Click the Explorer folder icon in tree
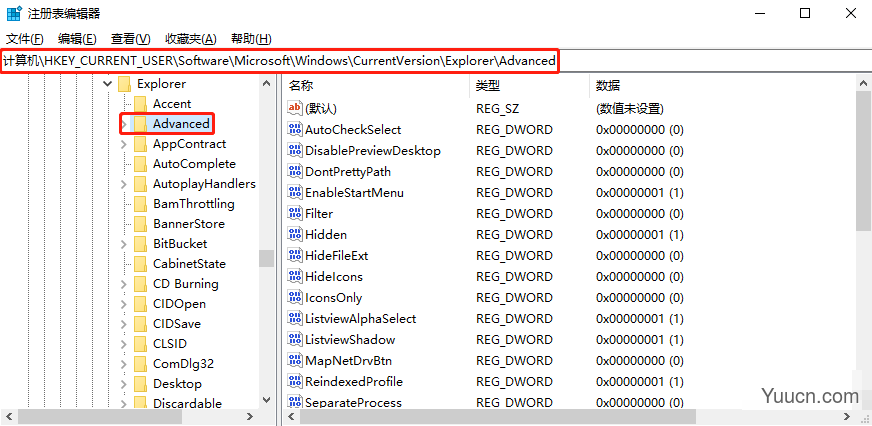This screenshot has height=426, width=872. tap(124, 84)
